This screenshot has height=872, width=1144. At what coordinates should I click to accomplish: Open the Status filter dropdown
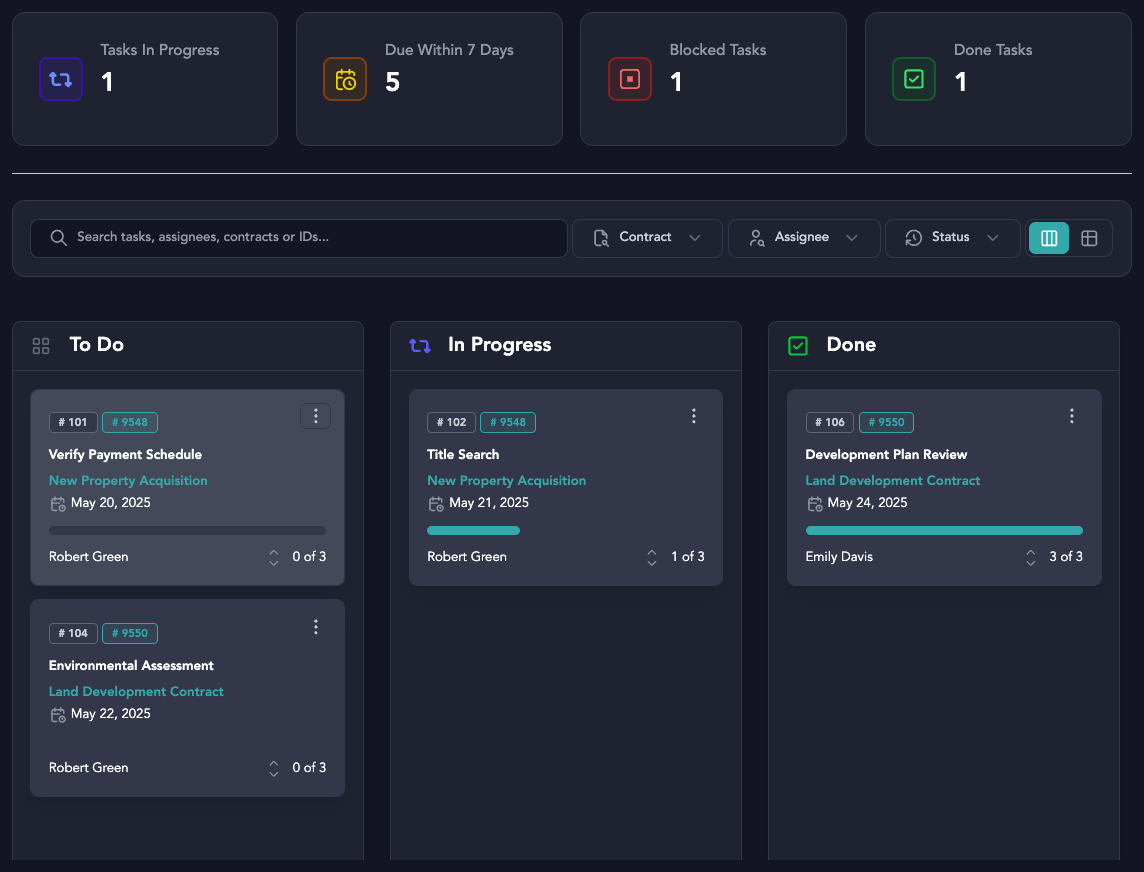[952, 238]
